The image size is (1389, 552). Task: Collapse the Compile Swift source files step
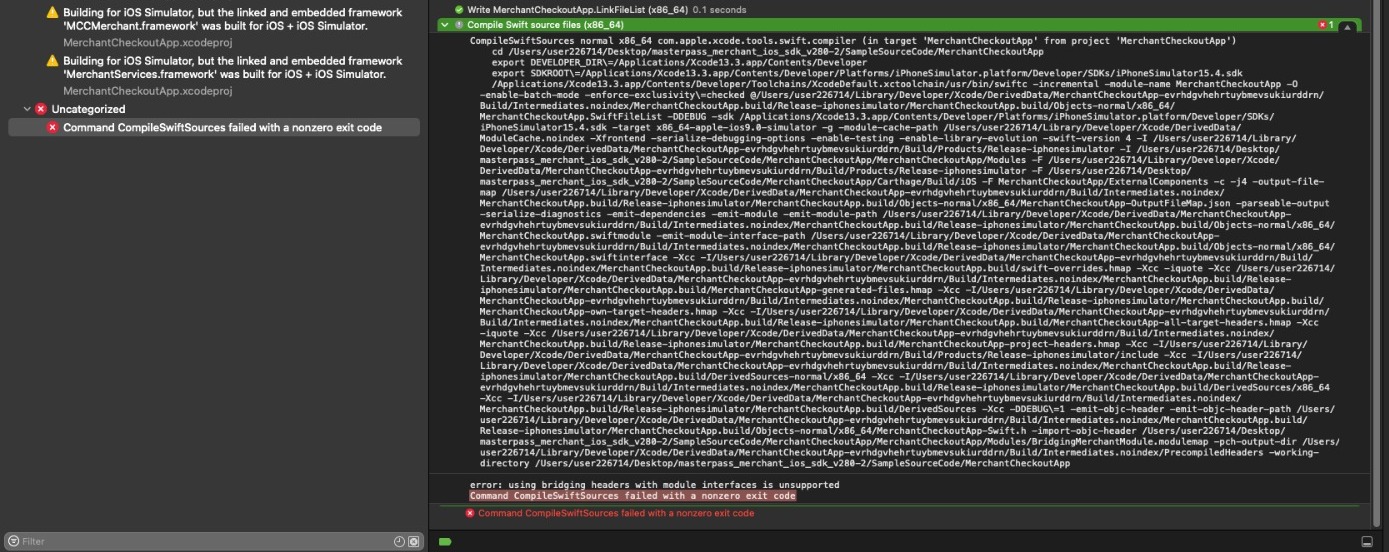[444, 24]
